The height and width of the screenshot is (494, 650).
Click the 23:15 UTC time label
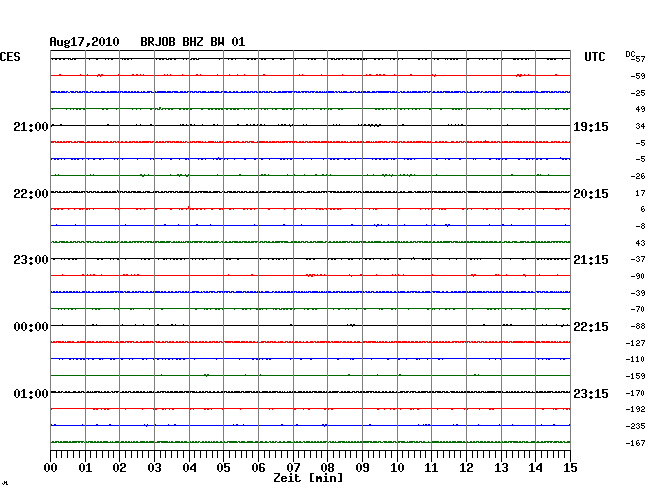[x=591, y=393]
